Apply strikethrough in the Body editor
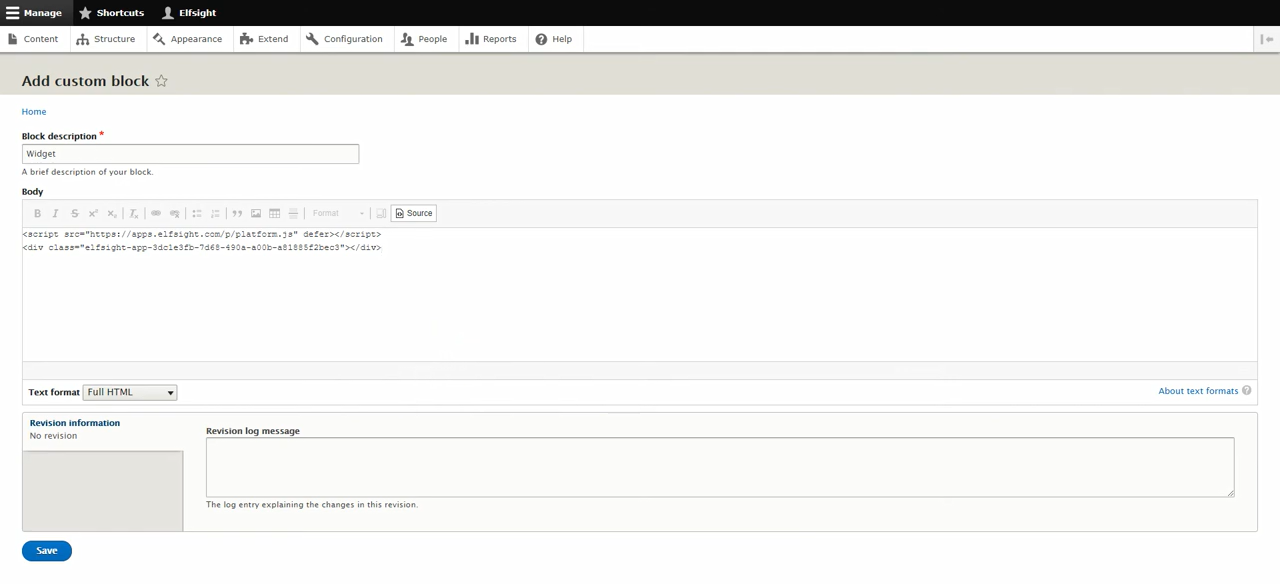The height and width of the screenshot is (584, 1280). 74,213
